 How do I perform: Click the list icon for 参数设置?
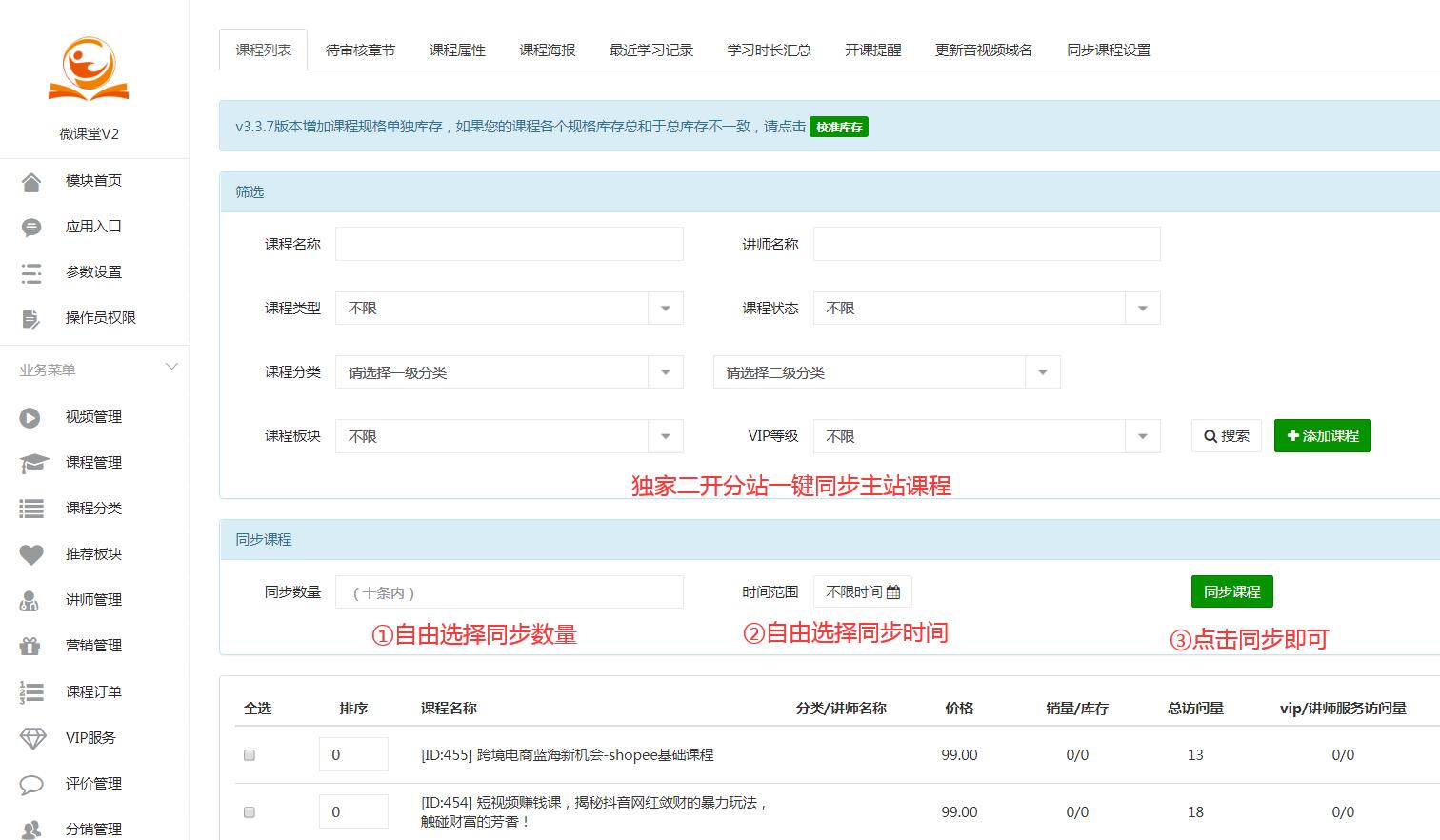click(x=31, y=273)
